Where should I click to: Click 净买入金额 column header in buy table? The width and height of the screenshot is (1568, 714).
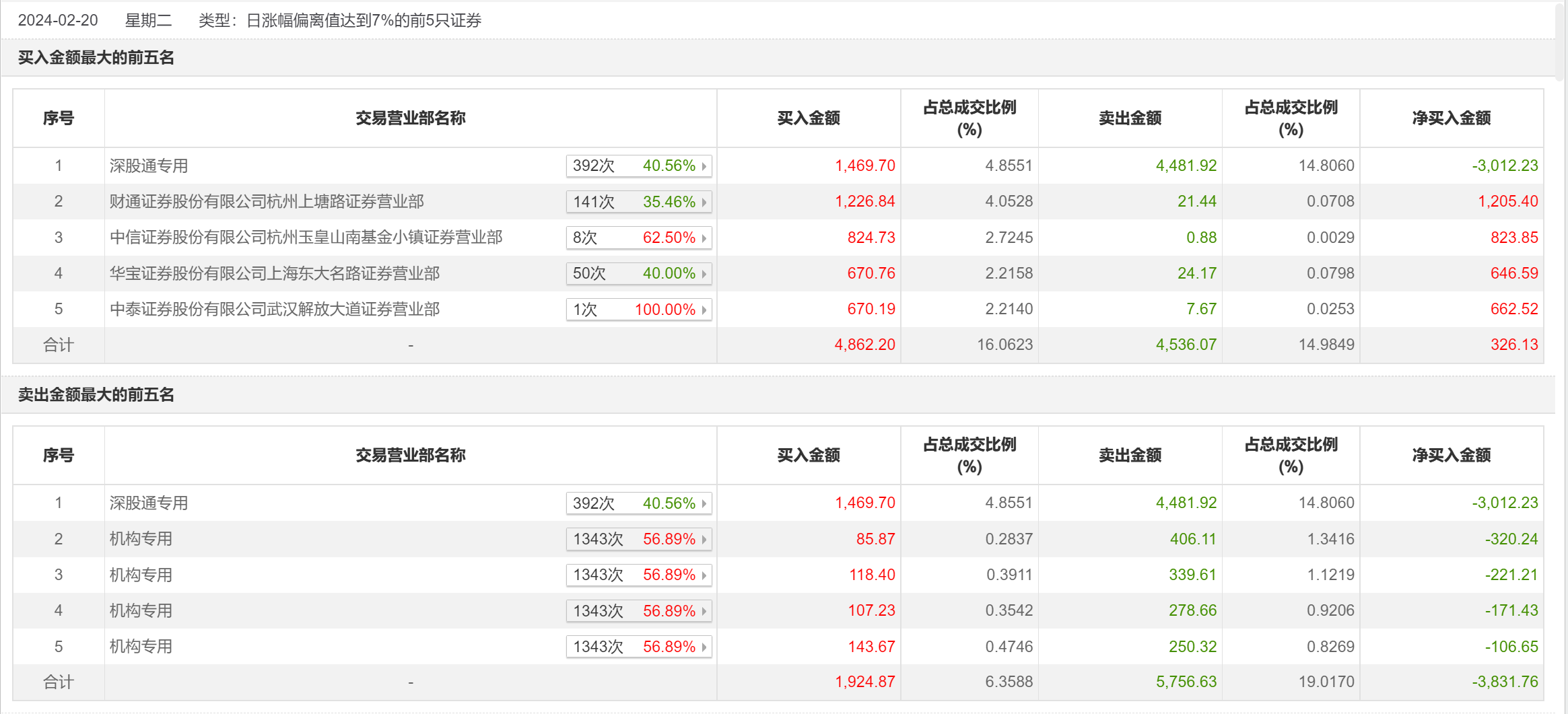(x=1451, y=118)
